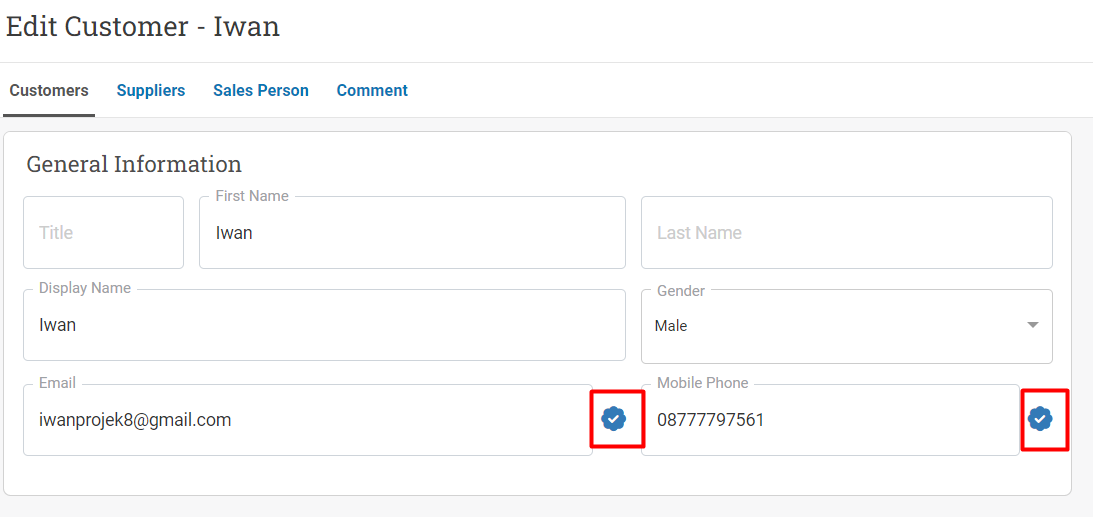Open the Gender dropdown arrow
Image resolution: width=1093 pixels, height=517 pixels.
1033,325
